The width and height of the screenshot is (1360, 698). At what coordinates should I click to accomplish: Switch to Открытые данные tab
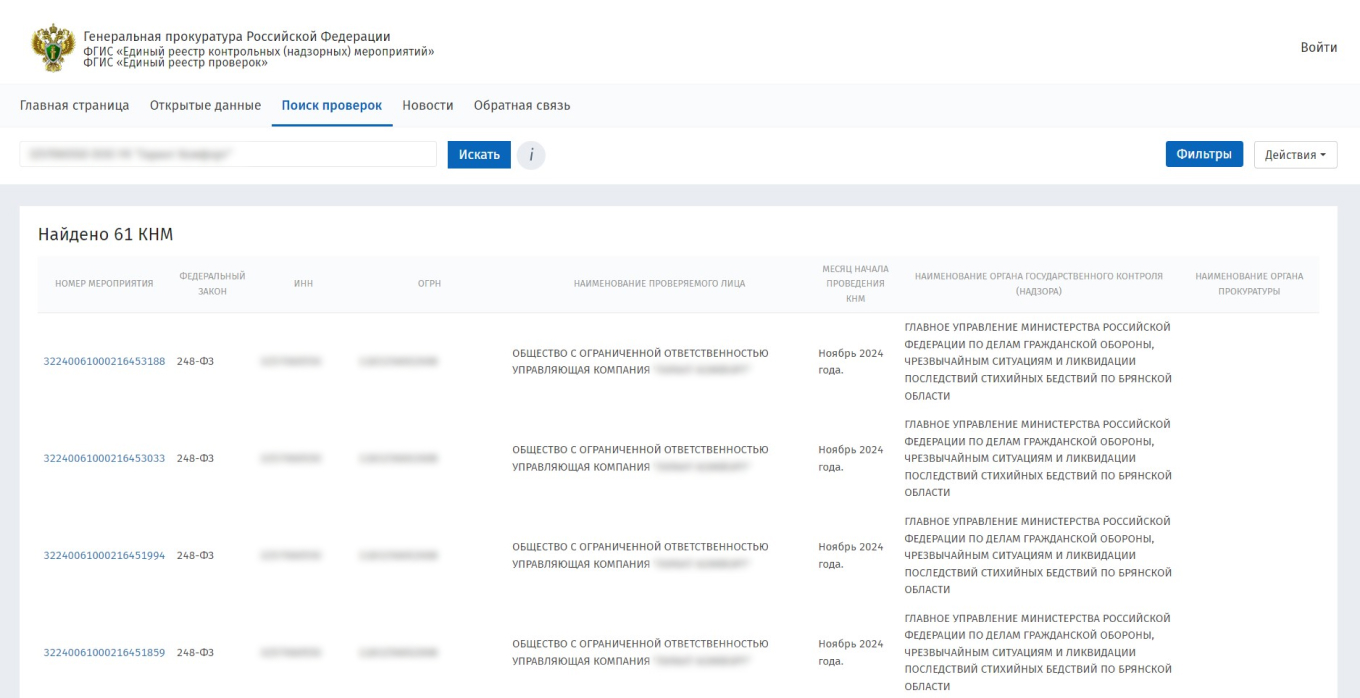click(x=205, y=106)
